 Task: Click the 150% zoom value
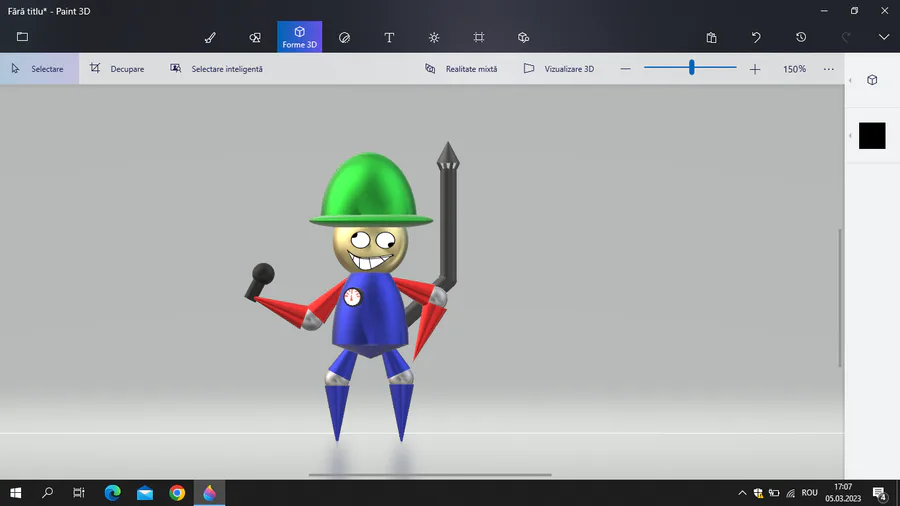794,69
